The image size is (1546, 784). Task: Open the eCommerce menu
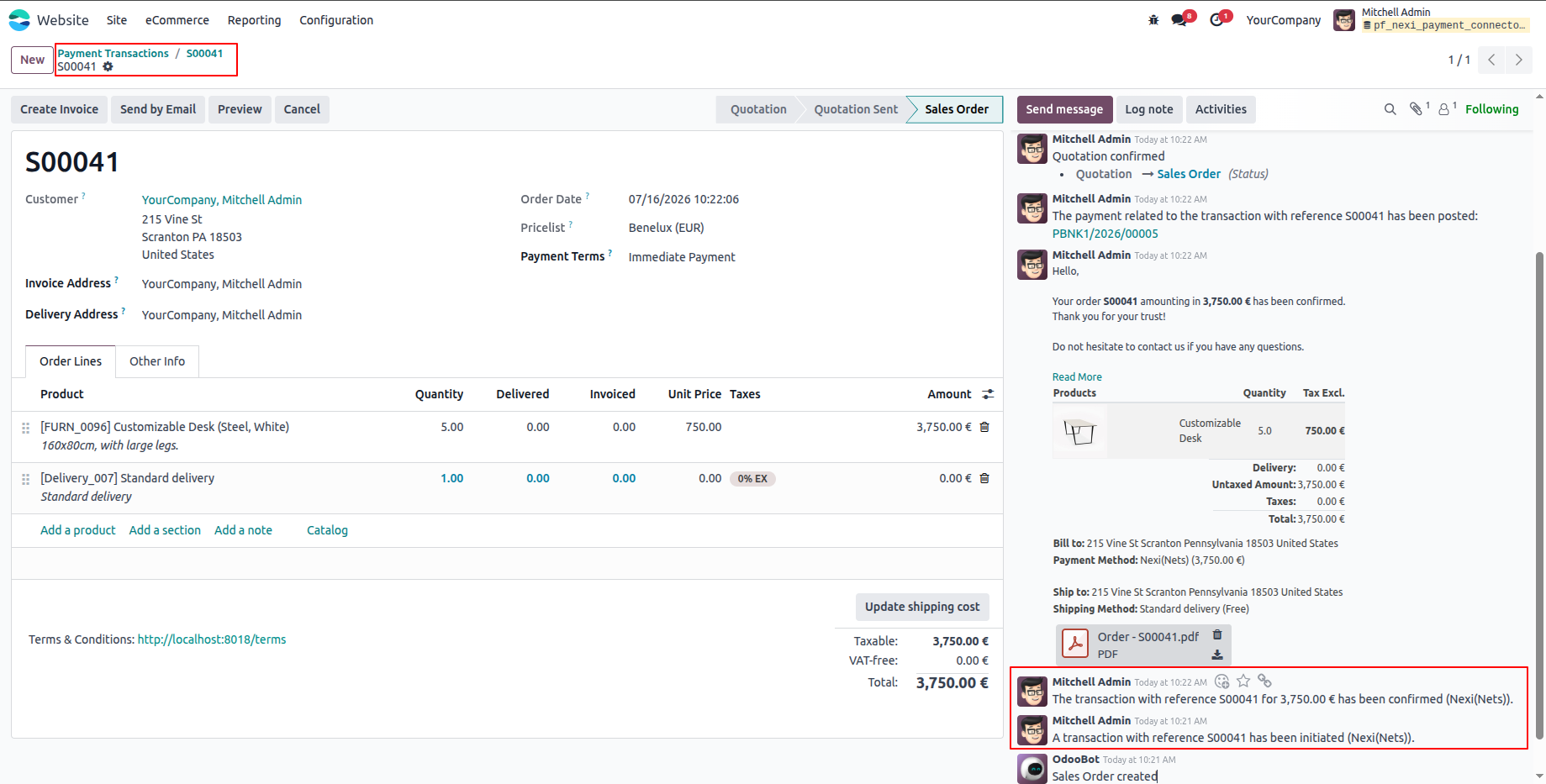(x=177, y=20)
